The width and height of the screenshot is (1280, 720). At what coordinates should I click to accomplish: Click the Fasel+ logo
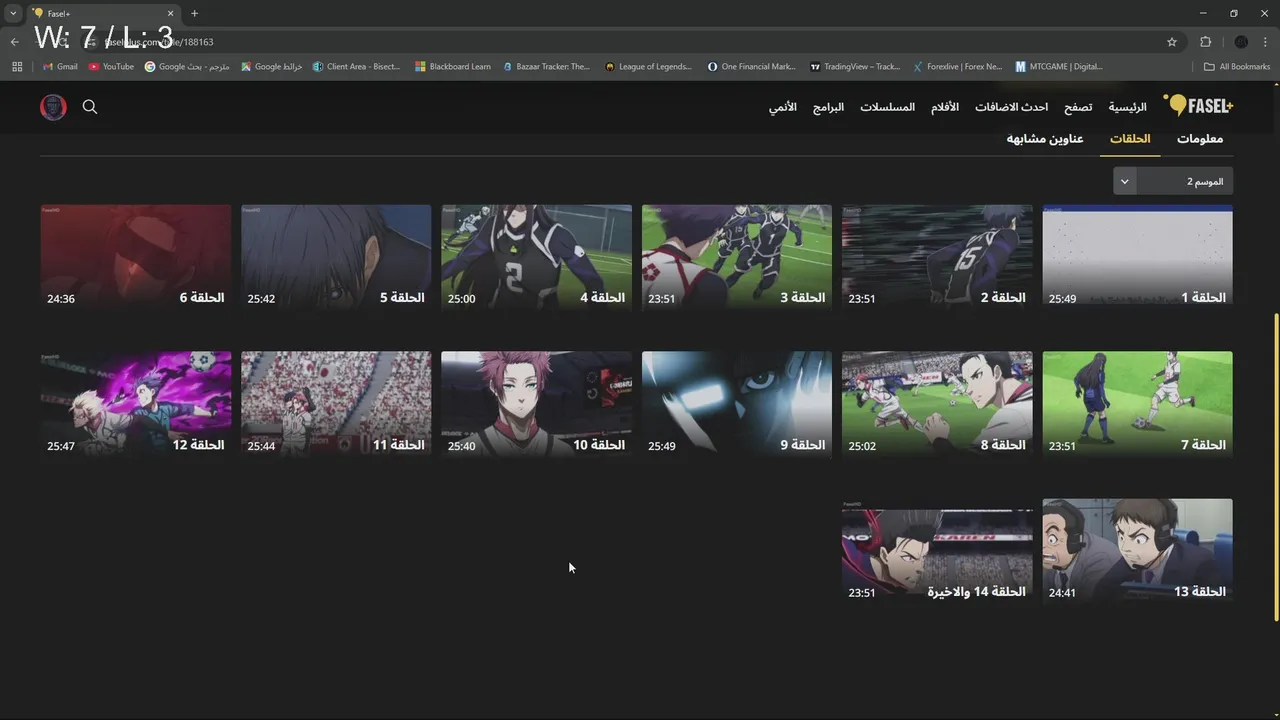[x=1198, y=106]
